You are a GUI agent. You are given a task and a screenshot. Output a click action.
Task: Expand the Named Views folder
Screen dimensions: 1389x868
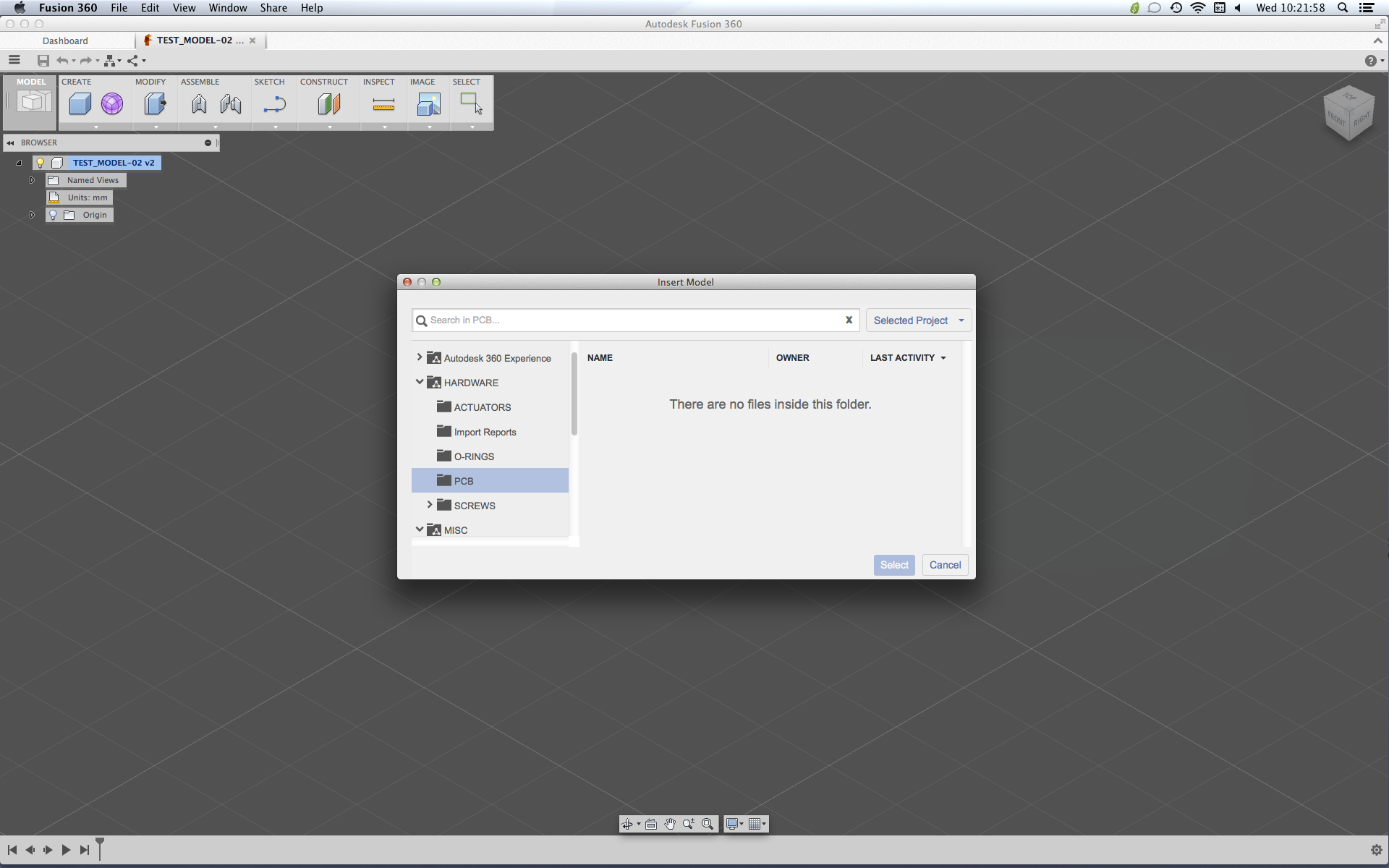click(32, 180)
